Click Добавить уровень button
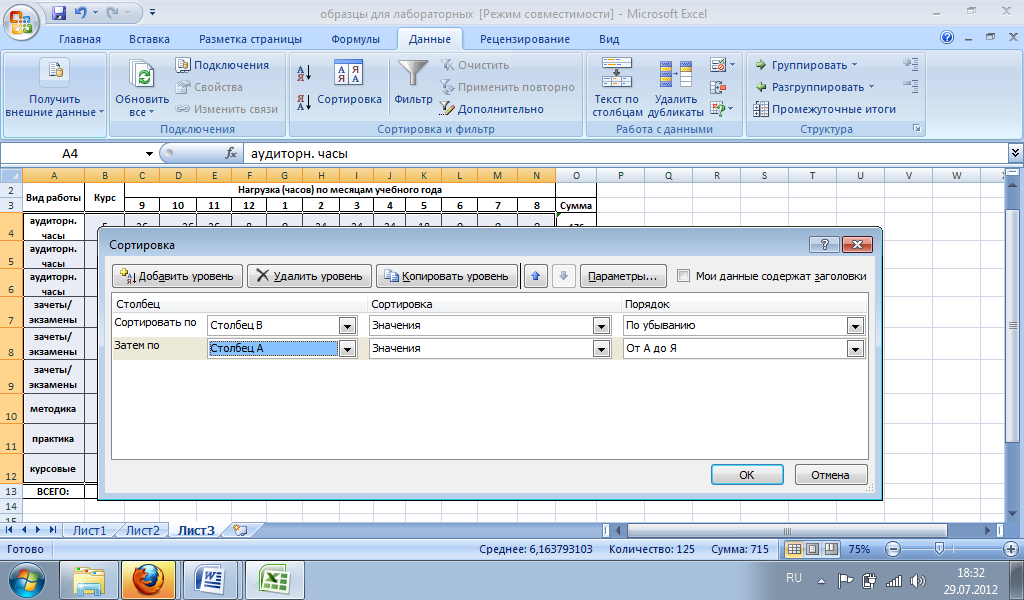 (x=177, y=276)
